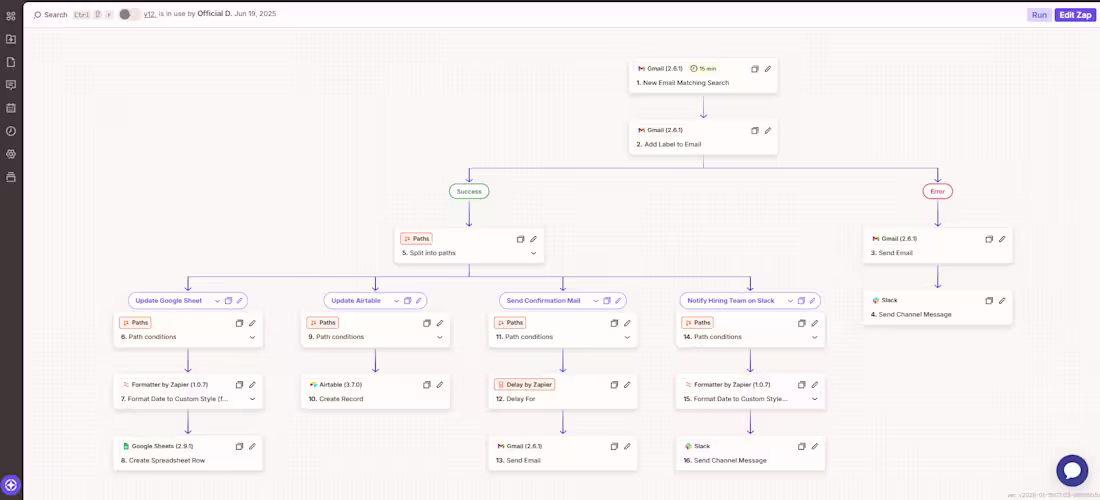The height and width of the screenshot is (500, 1100).
Task: Expand step 6 Path conditions chevron
Action: click(252, 337)
